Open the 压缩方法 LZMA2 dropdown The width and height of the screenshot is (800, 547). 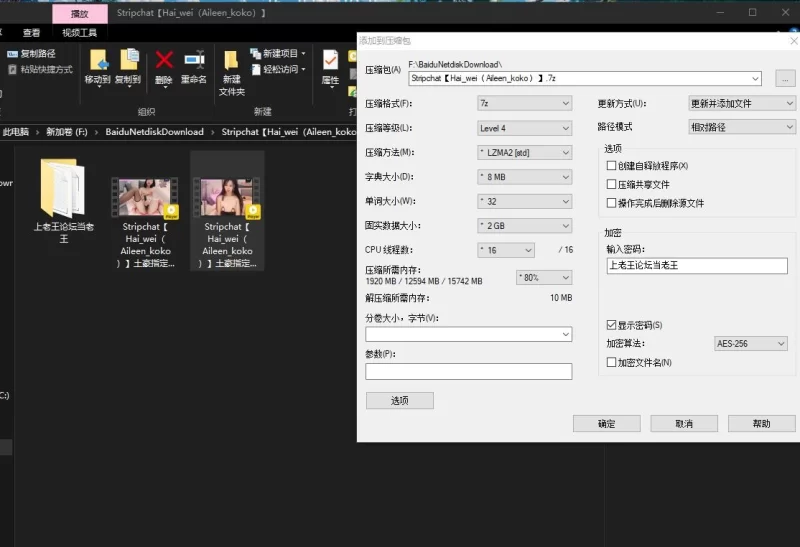coord(524,153)
